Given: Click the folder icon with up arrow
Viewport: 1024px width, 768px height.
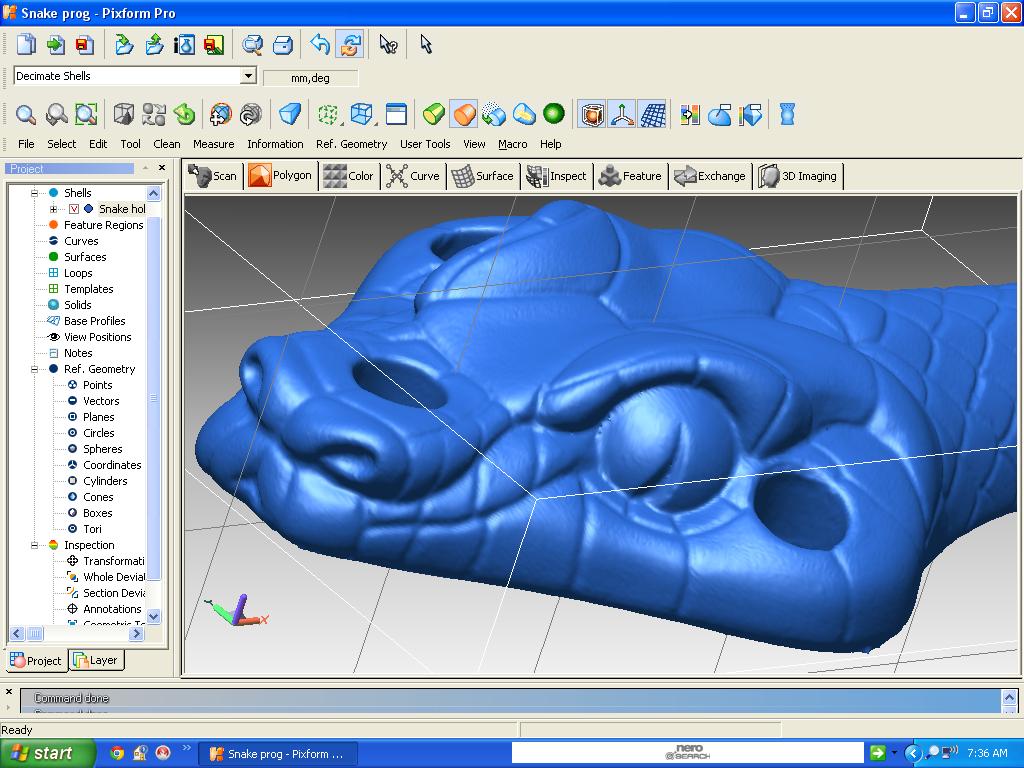Looking at the screenshot, I should pos(154,44).
